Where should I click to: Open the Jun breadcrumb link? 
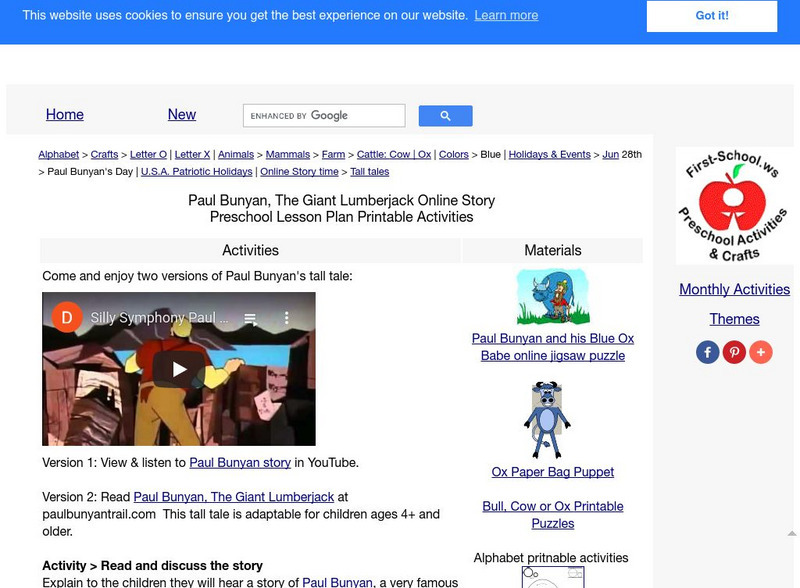pyautogui.click(x=611, y=155)
